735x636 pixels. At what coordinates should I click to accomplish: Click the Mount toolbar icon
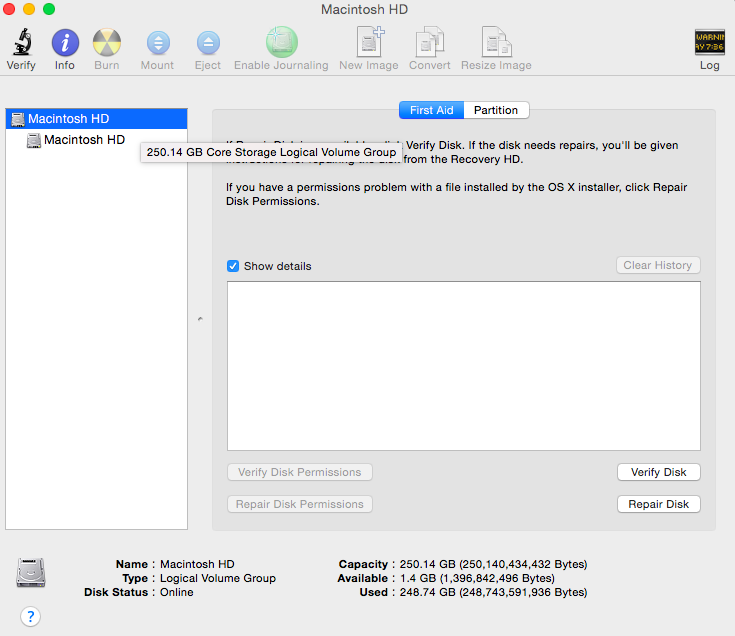158,43
